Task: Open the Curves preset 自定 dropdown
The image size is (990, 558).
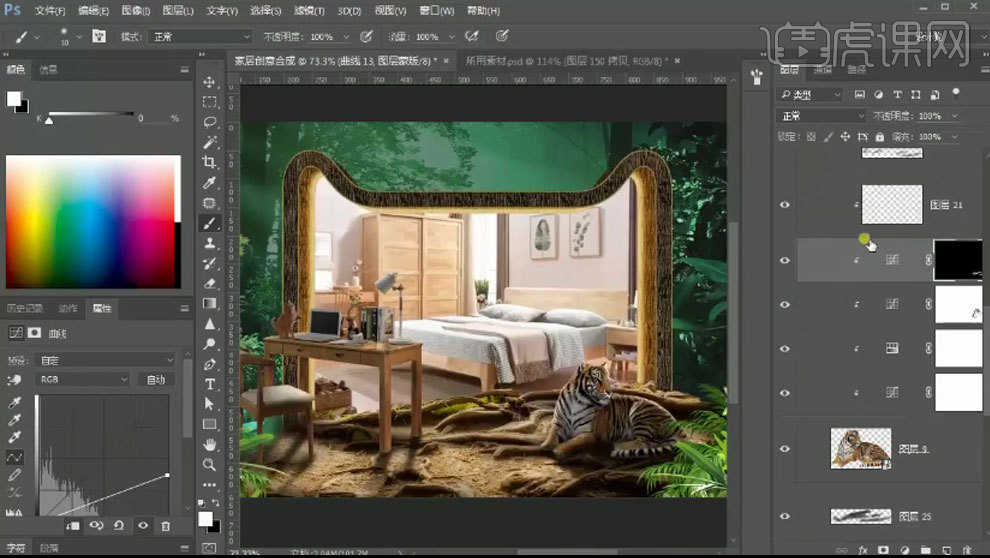Action: (105, 360)
